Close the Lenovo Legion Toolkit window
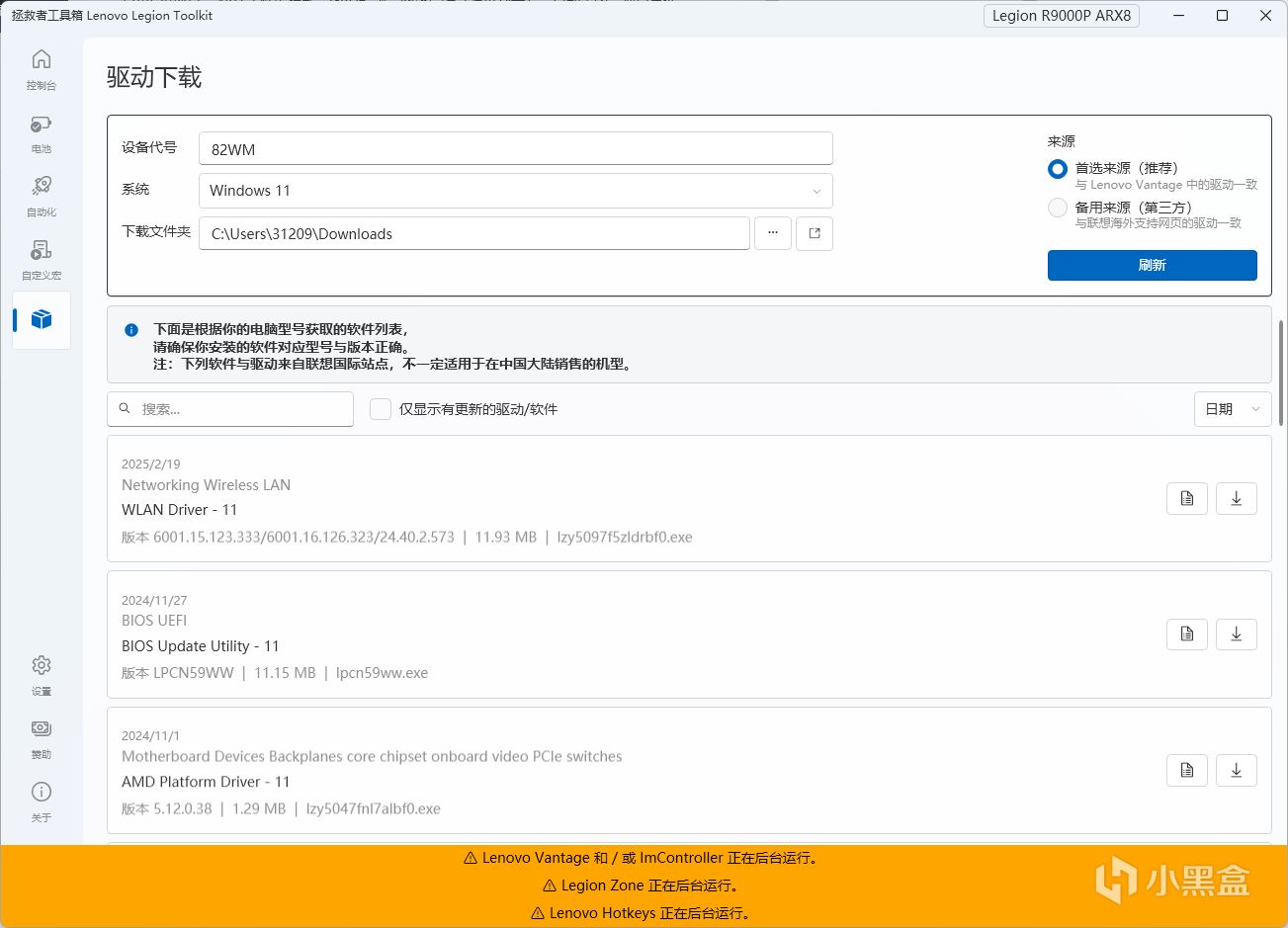The height and width of the screenshot is (928, 1288). point(1265,16)
